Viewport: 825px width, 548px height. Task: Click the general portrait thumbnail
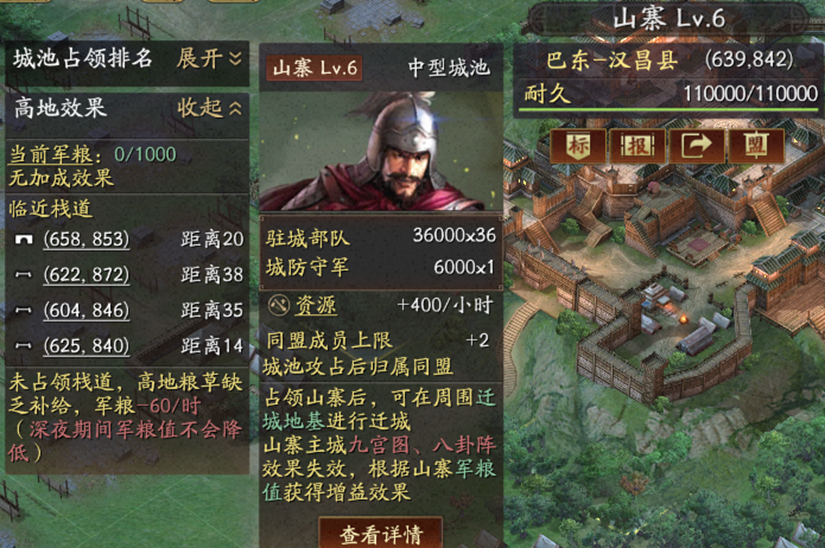tap(380, 151)
